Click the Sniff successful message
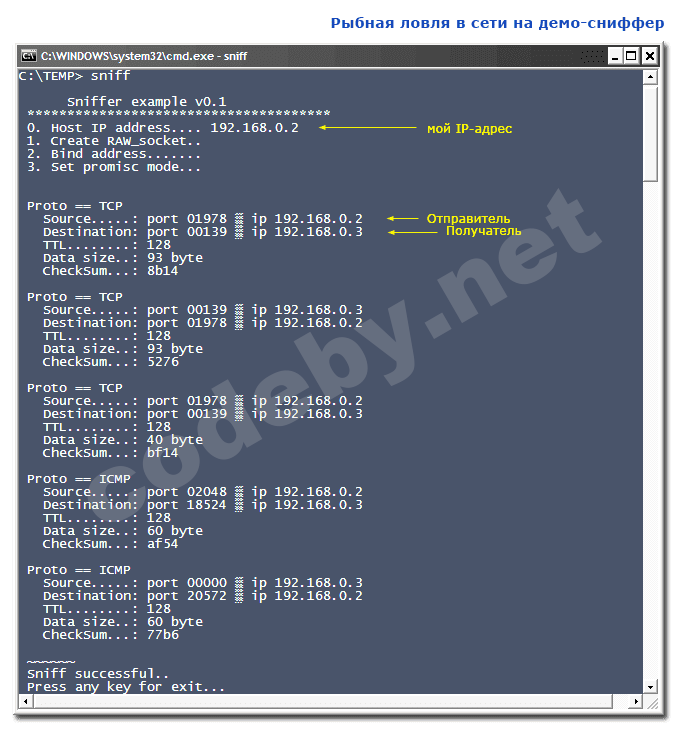This screenshot has height=731, width=682. [x=98, y=674]
